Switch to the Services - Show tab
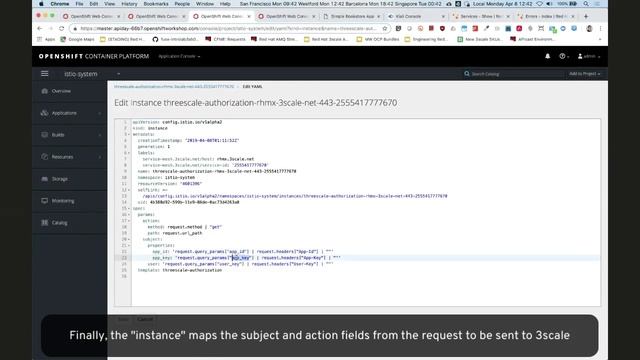The height and width of the screenshot is (360, 640). click(x=482, y=16)
